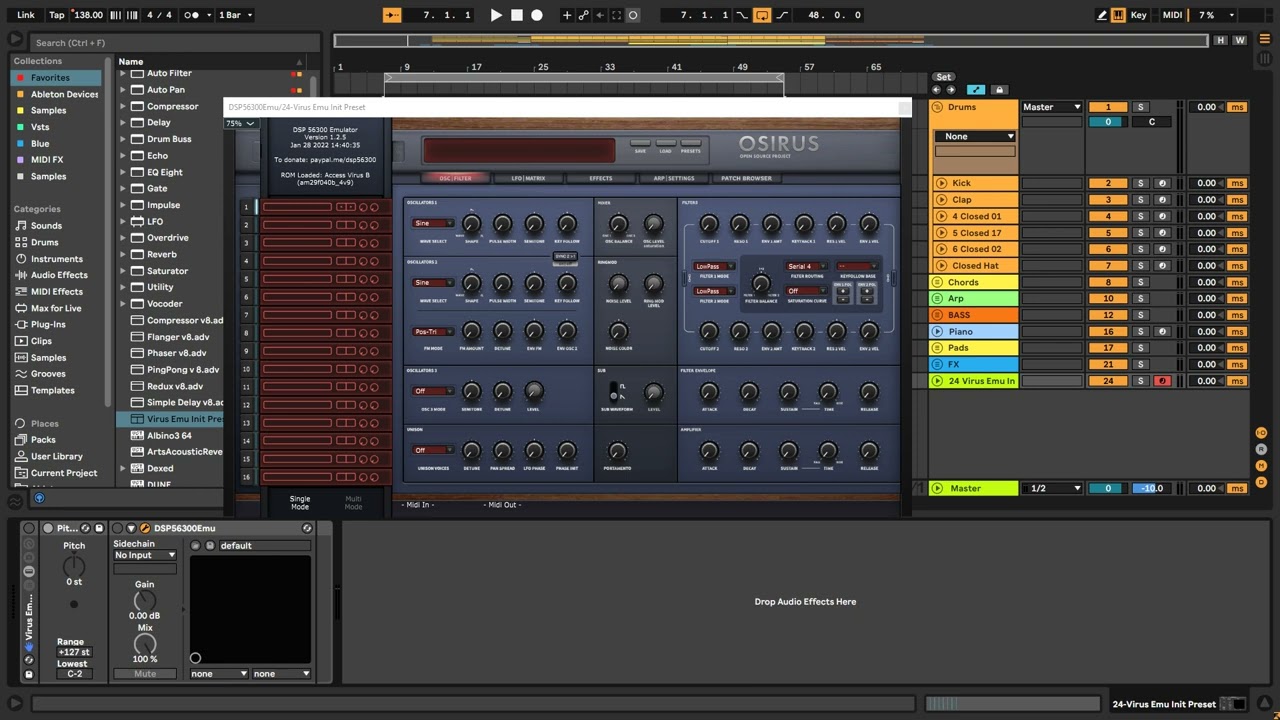Select Audio Effects category in browser
This screenshot has width=1280, height=720.
click(x=59, y=275)
